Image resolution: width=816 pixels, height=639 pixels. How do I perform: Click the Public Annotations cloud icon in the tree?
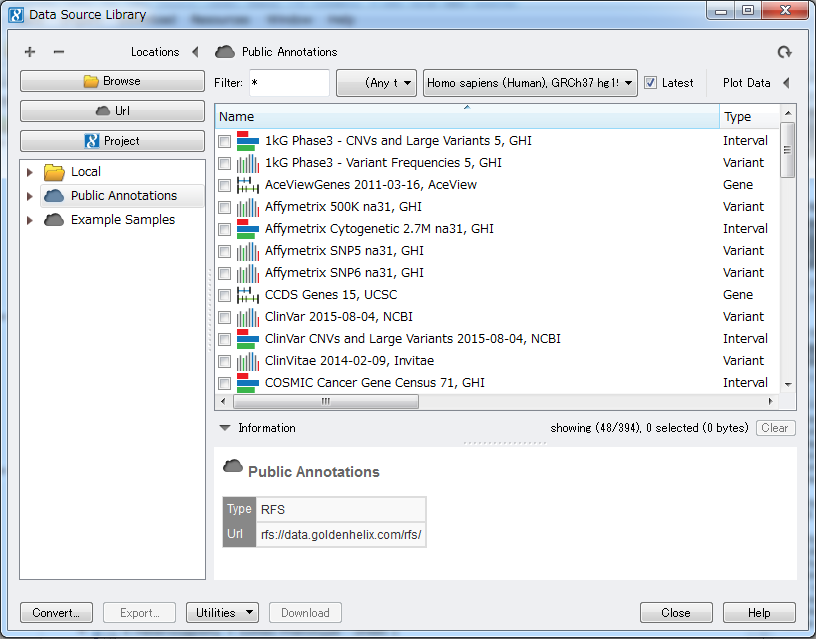pos(54,196)
